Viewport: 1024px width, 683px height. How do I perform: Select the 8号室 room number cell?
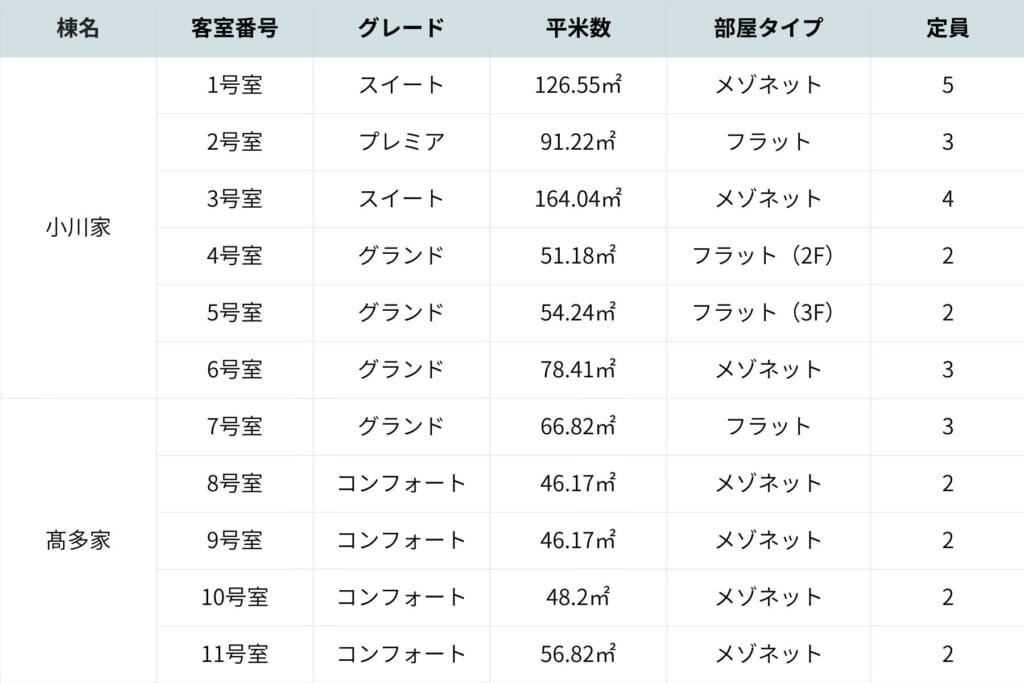point(234,484)
